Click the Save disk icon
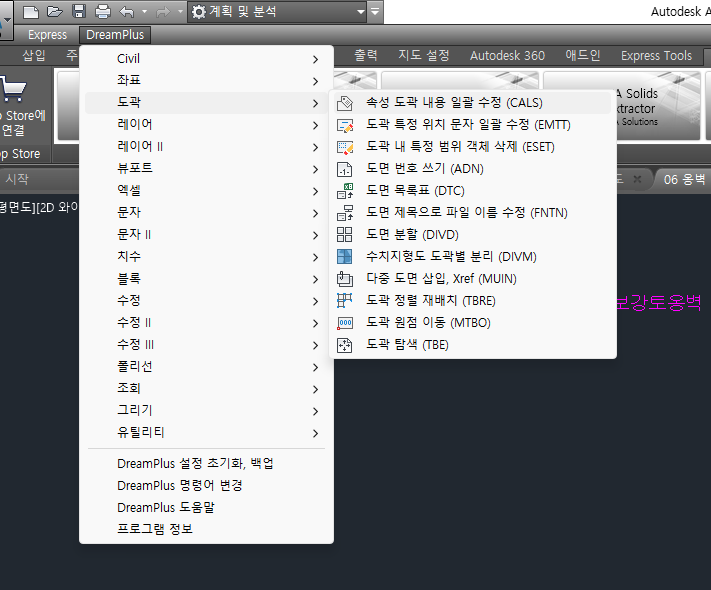This screenshot has height=590, width=711. pyautogui.click(x=79, y=11)
